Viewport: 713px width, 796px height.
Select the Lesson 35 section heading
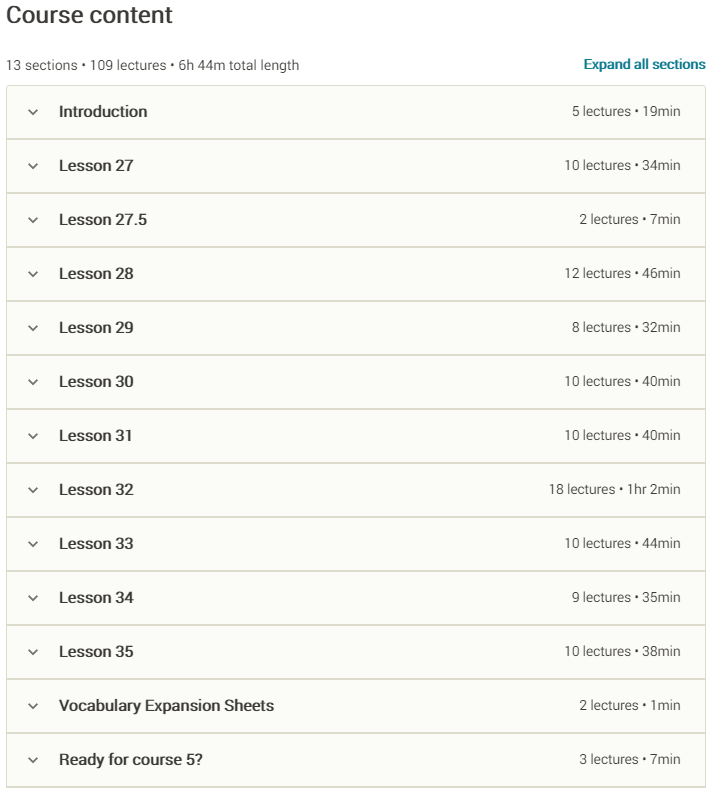coord(96,652)
